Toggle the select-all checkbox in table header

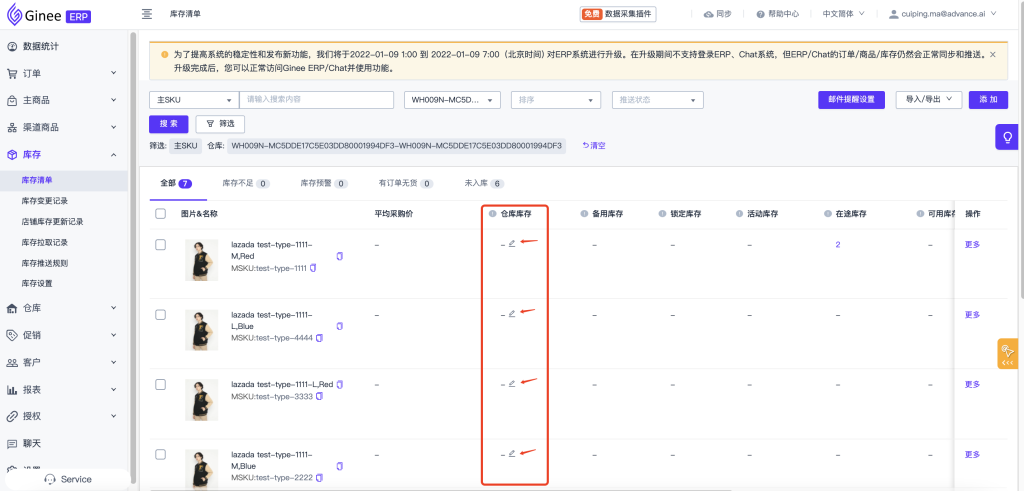161,213
